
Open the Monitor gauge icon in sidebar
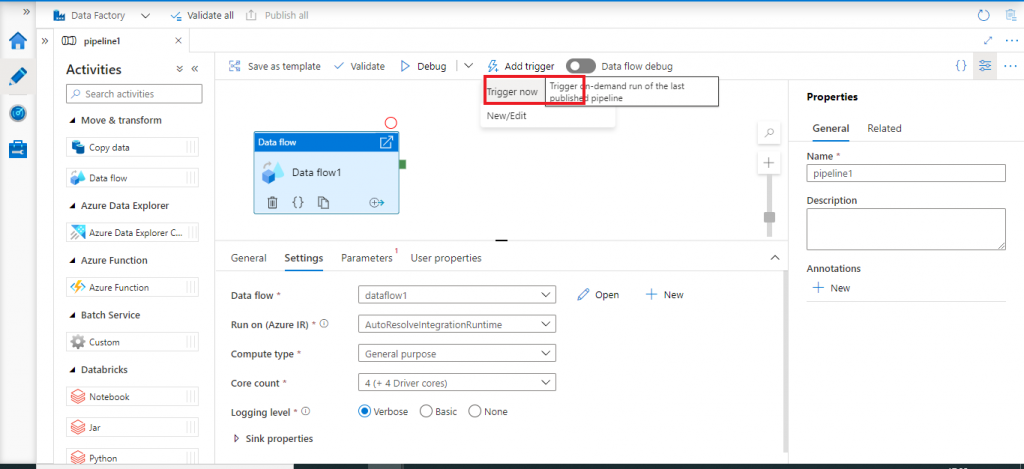18,113
